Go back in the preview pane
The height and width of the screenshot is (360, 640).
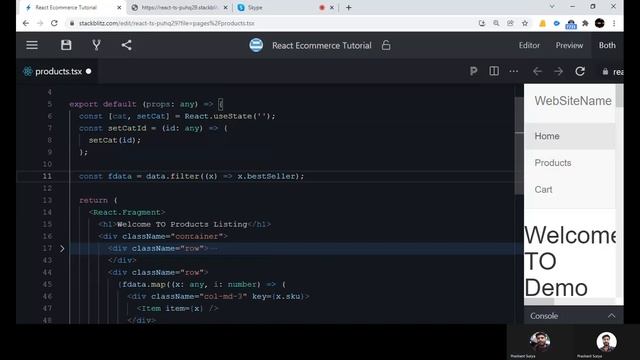click(x=537, y=71)
